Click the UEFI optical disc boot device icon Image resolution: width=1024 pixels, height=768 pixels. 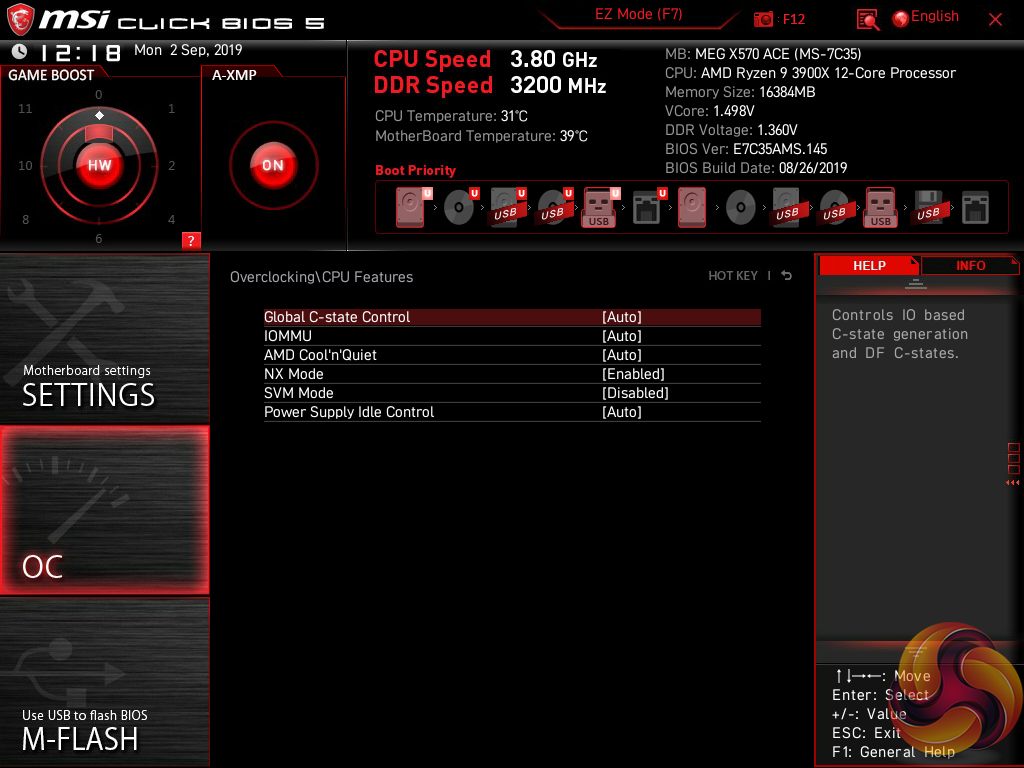[x=460, y=208]
